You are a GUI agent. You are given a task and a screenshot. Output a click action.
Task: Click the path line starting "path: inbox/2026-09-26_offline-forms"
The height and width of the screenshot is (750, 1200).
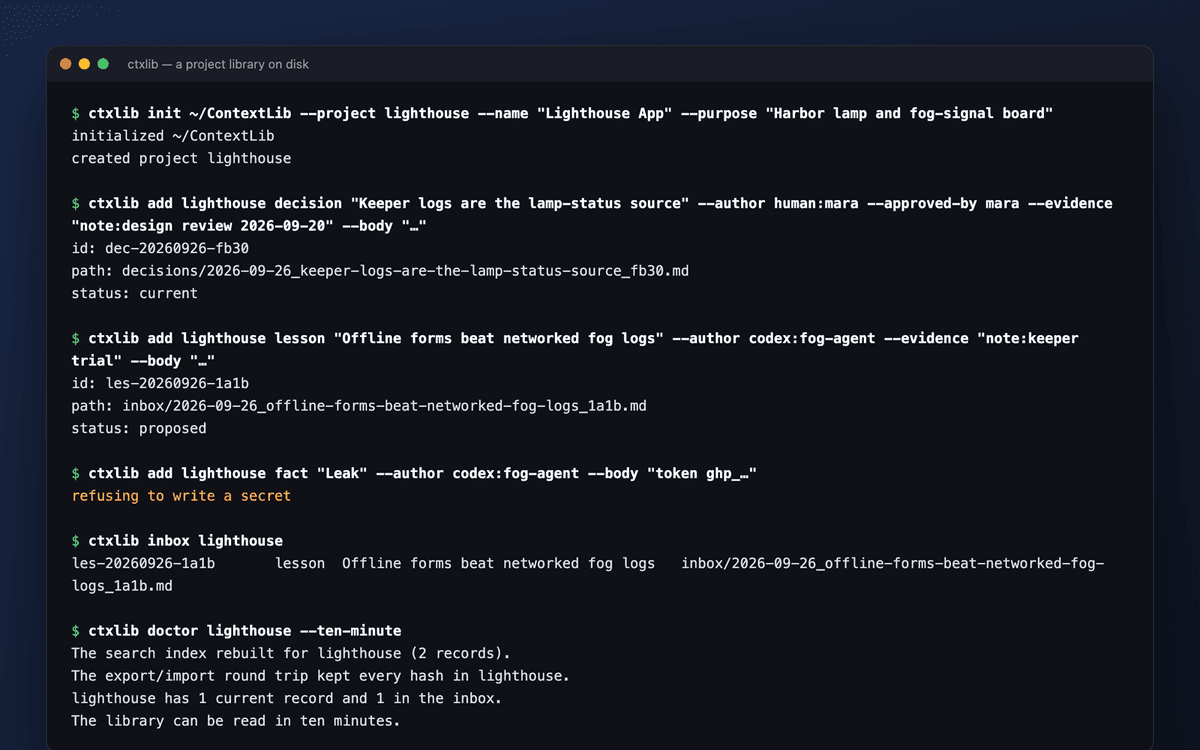pos(359,406)
